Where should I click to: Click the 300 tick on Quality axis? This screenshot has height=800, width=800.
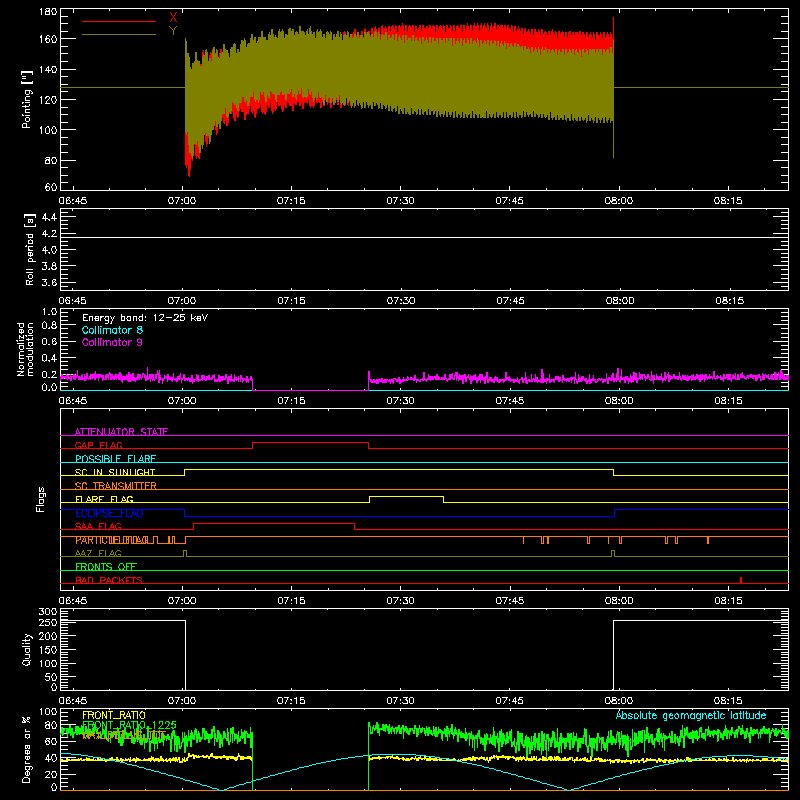[x=48, y=612]
